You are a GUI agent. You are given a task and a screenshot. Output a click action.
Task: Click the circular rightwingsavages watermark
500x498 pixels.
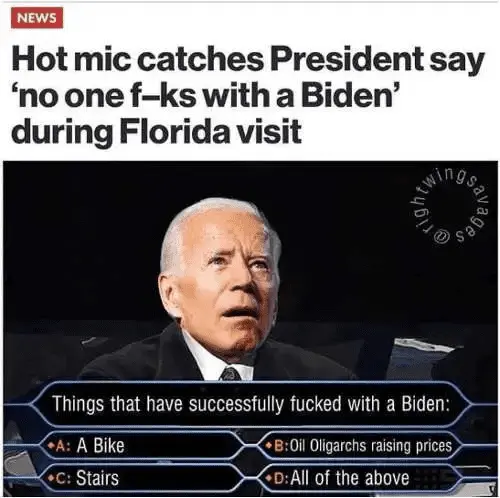[x=452, y=205]
